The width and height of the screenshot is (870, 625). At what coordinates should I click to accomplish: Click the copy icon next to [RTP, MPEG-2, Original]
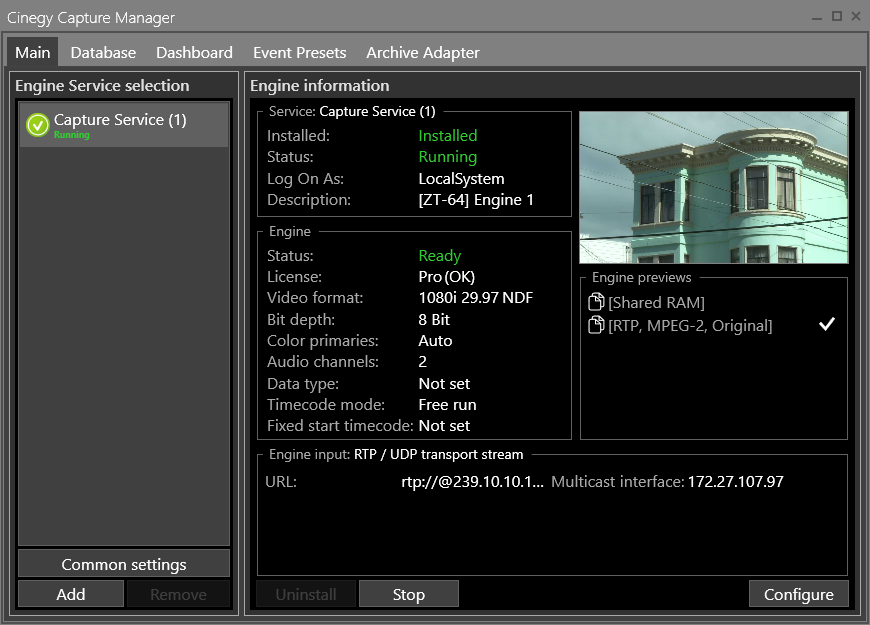(596, 325)
